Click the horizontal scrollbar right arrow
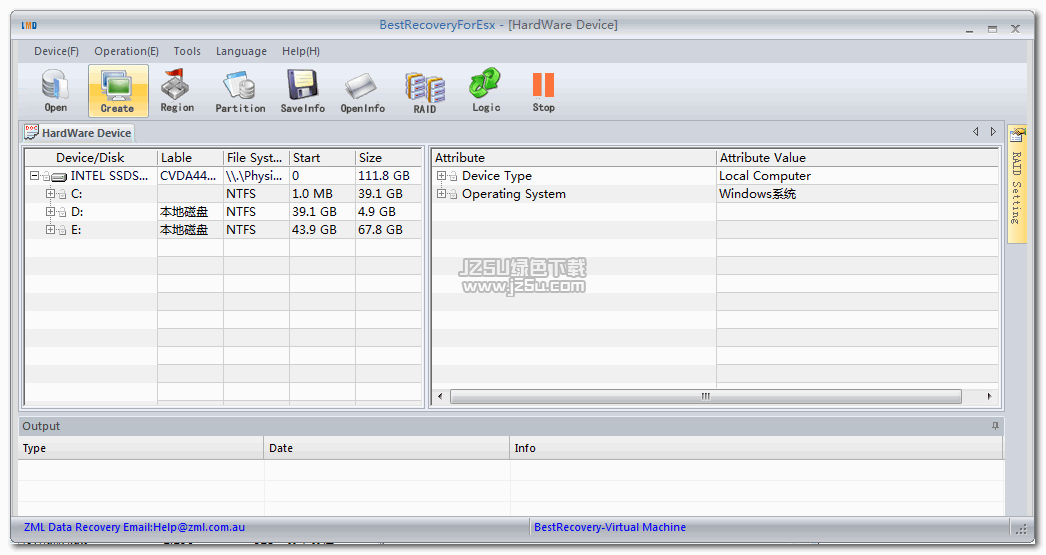 click(989, 396)
